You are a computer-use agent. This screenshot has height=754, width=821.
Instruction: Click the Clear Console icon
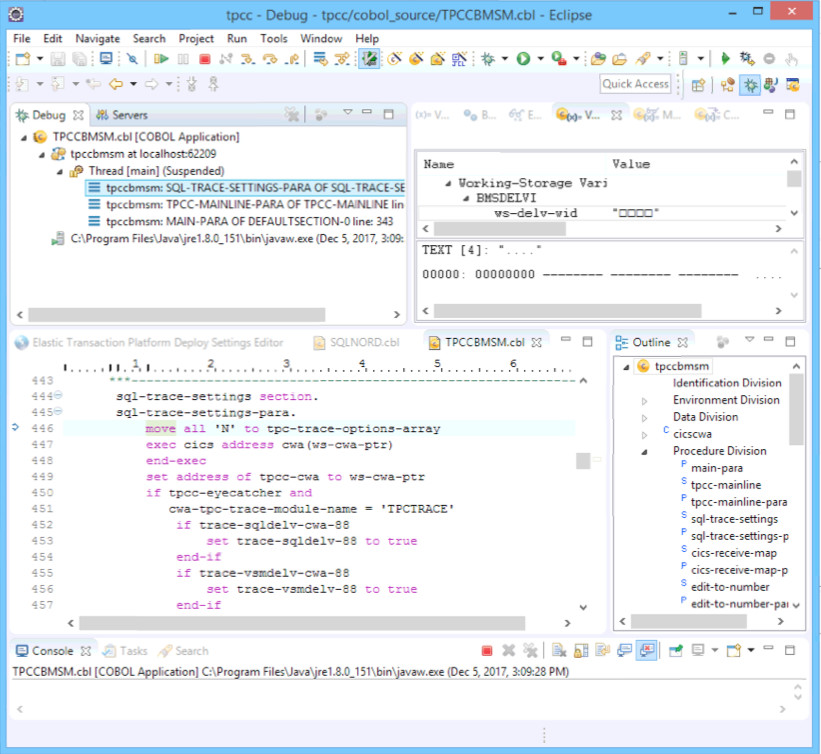[559, 651]
